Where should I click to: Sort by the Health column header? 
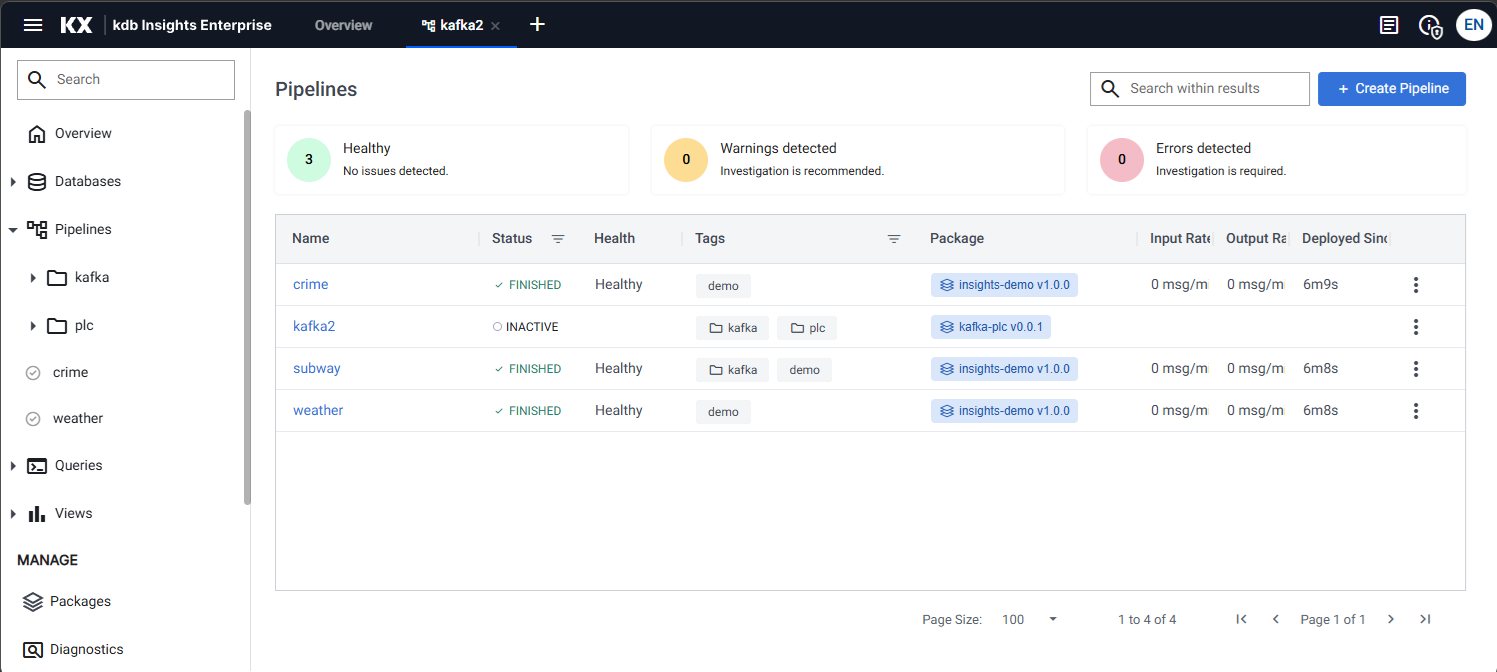pyautogui.click(x=614, y=239)
